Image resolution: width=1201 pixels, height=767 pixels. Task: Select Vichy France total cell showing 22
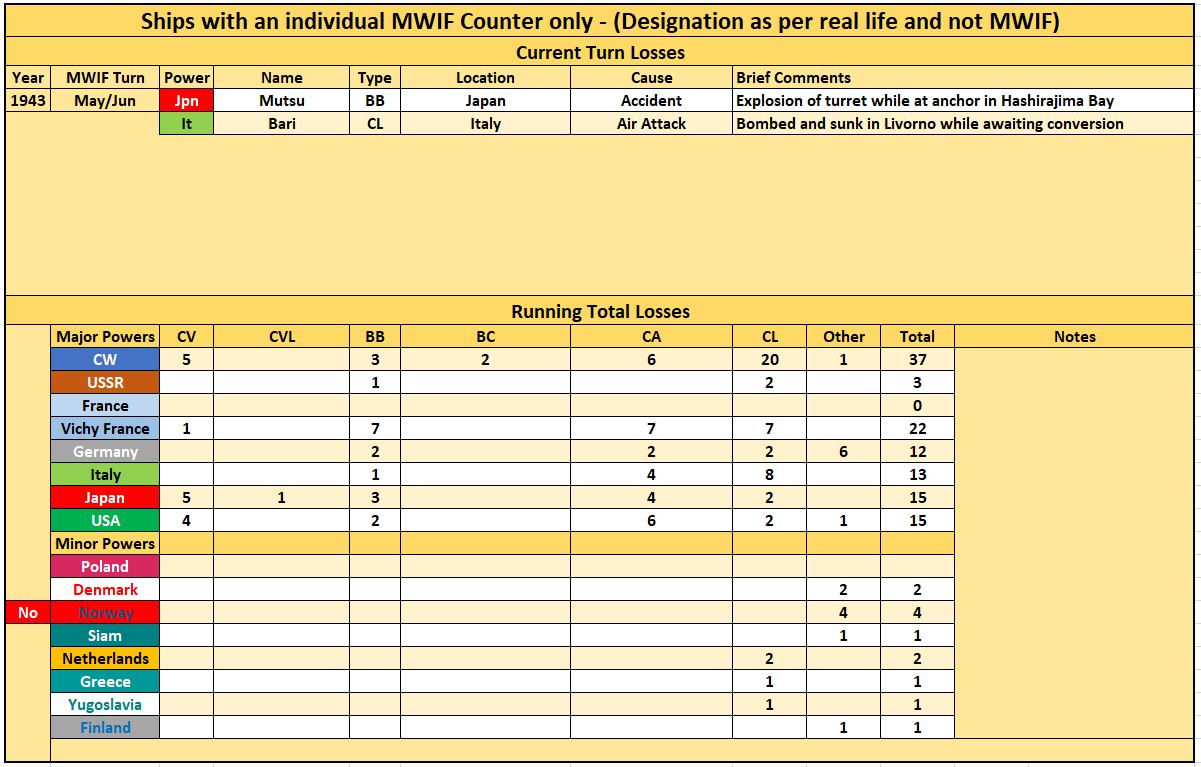917,429
